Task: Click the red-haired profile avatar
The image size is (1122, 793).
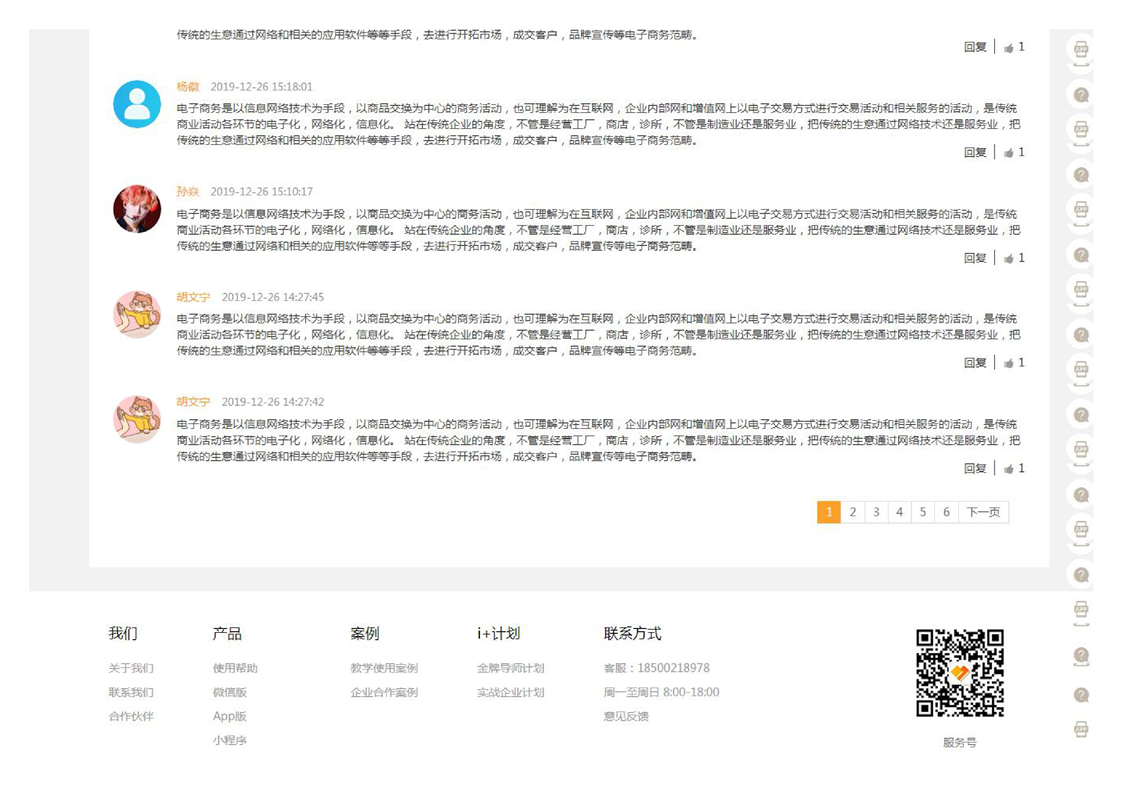Action: tap(137, 209)
